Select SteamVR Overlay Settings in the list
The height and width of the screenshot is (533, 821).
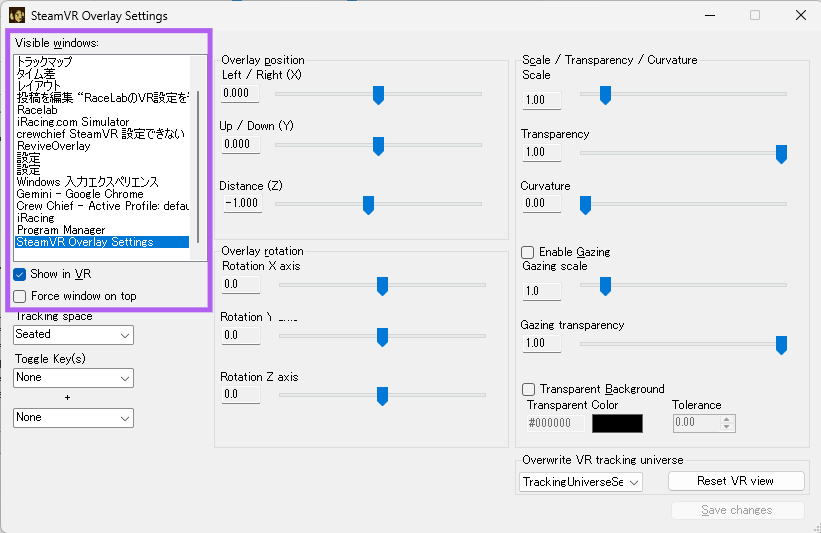coord(102,242)
